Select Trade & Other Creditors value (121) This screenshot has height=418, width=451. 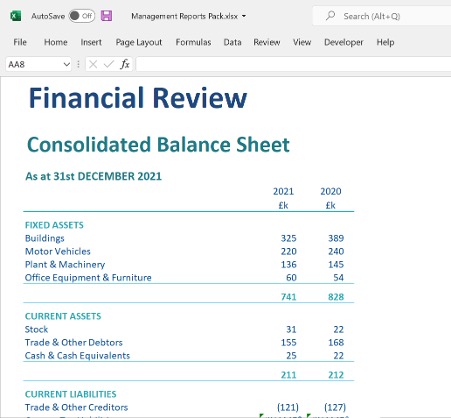point(288,407)
